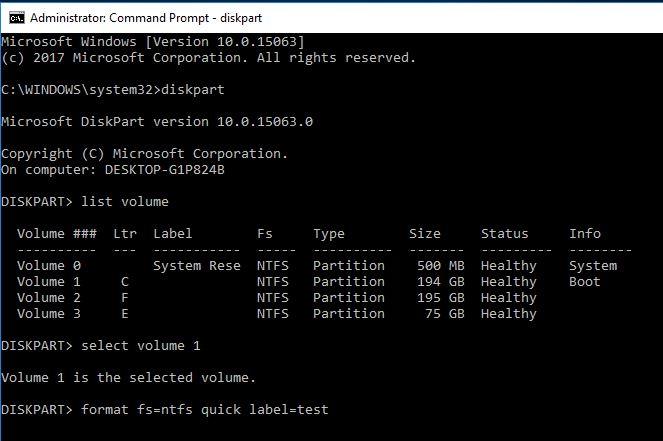Click the 'Fs' column header
The image size is (663, 441).
click(x=264, y=234)
